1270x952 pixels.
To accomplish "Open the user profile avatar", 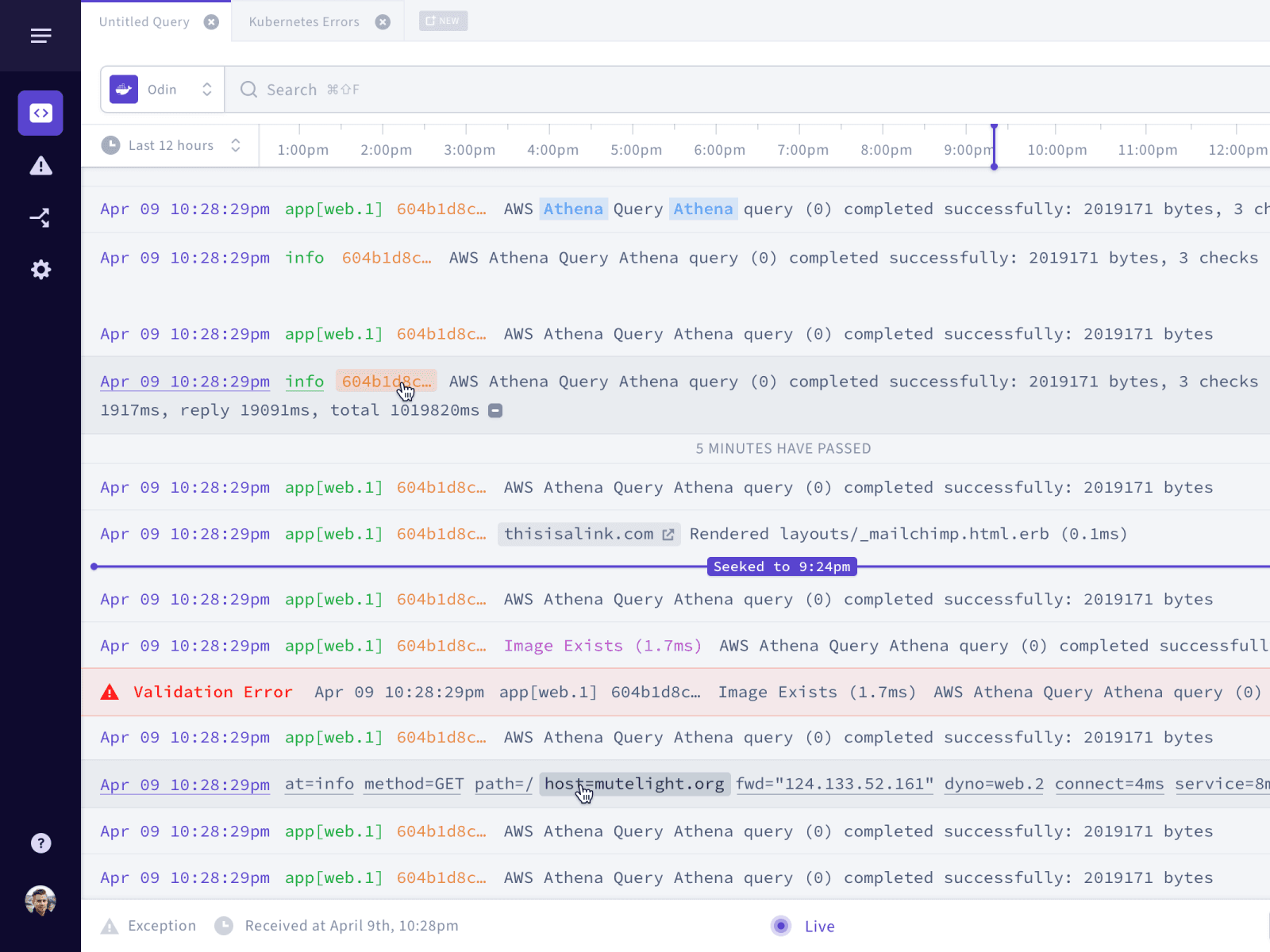I will coord(40,901).
